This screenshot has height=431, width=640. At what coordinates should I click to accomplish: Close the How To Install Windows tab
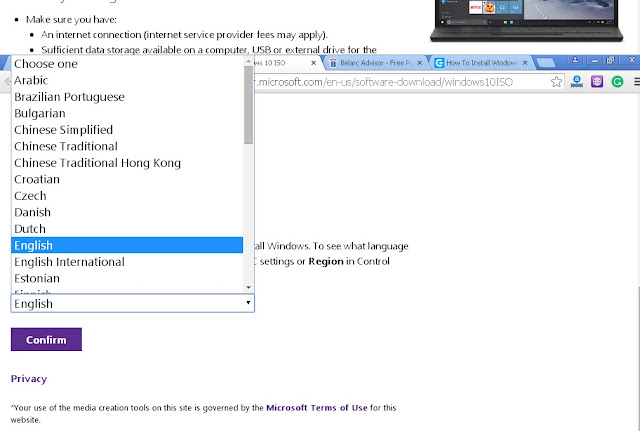pos(525,63)
